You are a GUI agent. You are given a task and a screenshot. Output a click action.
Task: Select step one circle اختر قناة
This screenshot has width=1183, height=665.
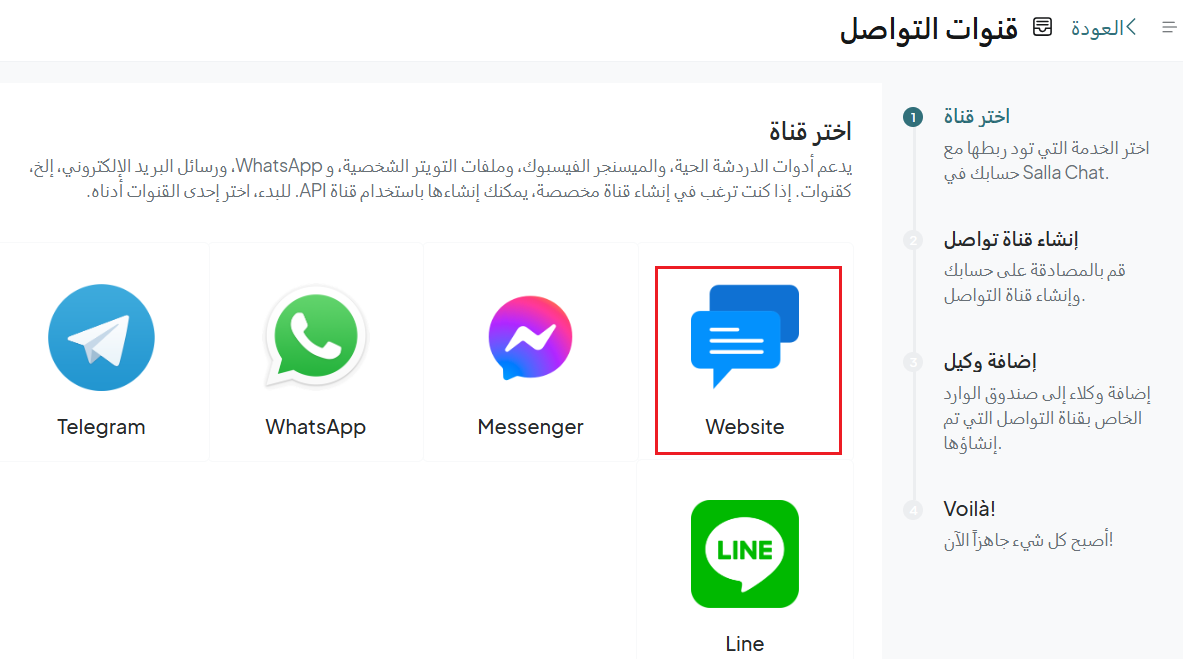click(913, 117)
